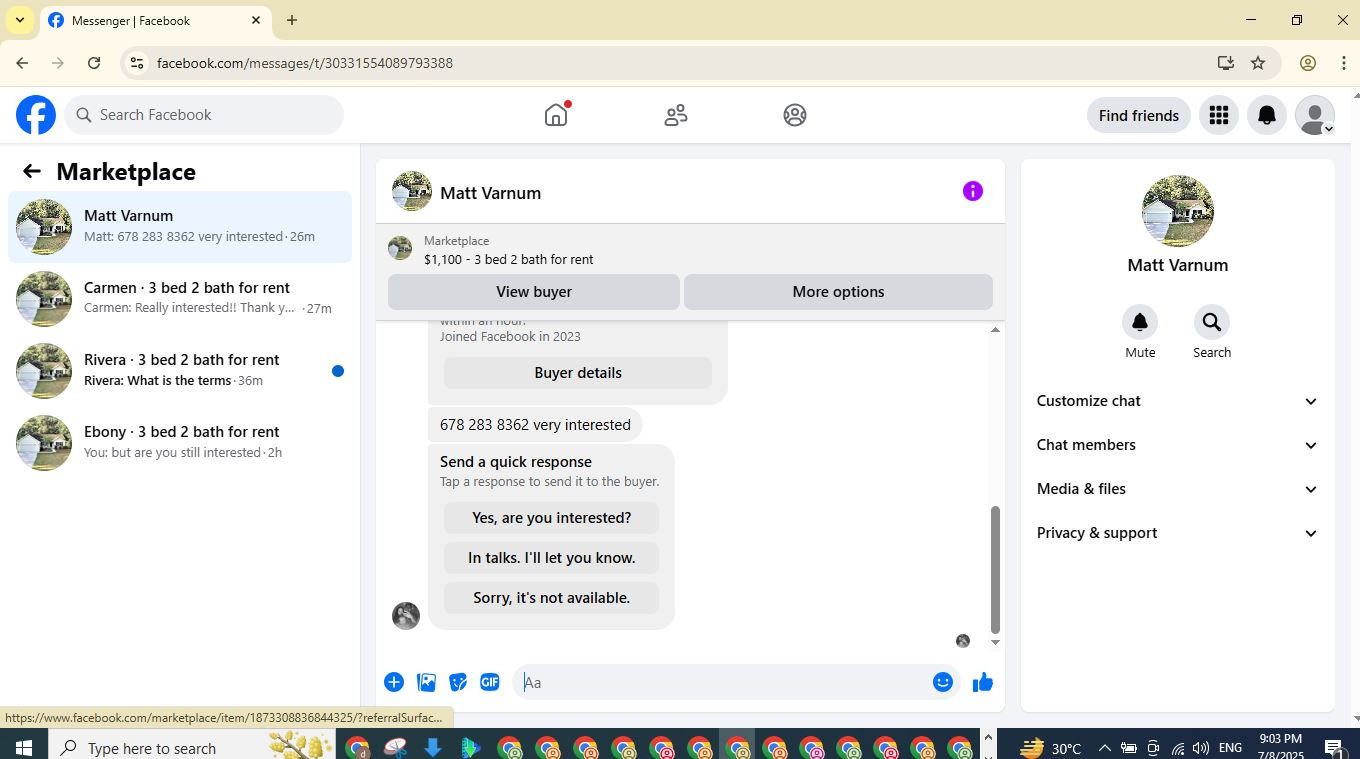Open a new browser tab
Image resolution: width=1360 pixels, height=759 pixels.
pyautogui.click(x=292, y=20)
